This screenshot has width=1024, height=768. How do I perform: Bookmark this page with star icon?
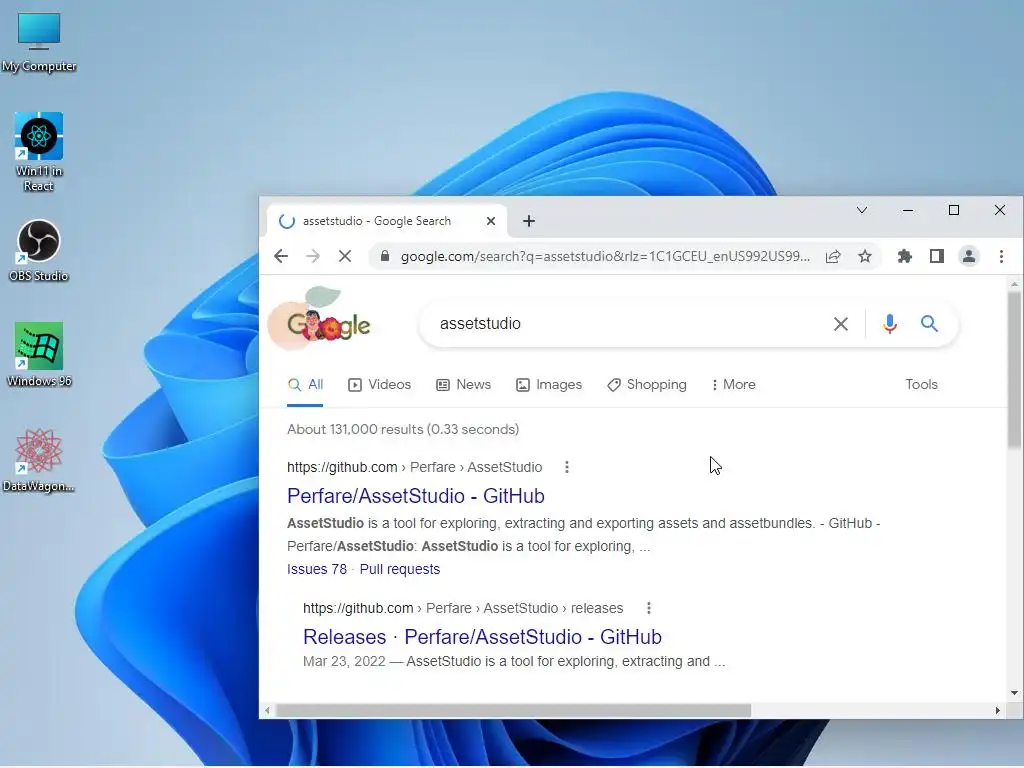(x=865, y=256)
